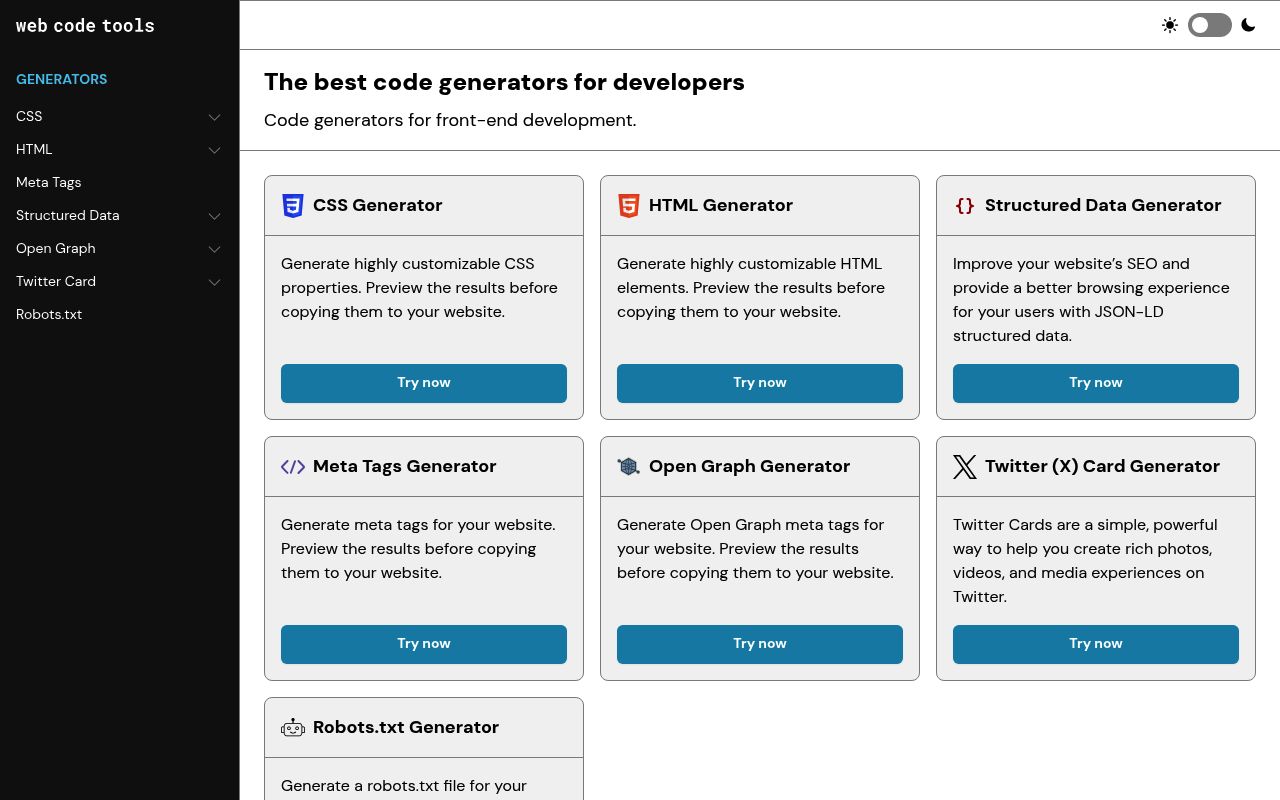Select Robots.txt from the sidebar
The image size is (1280, 800).
(48, 314)
